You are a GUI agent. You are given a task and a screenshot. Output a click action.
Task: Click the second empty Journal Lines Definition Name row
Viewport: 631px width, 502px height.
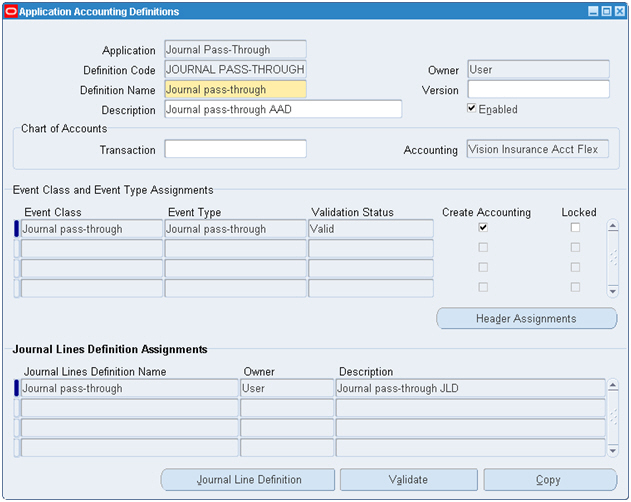coord(129,428)
